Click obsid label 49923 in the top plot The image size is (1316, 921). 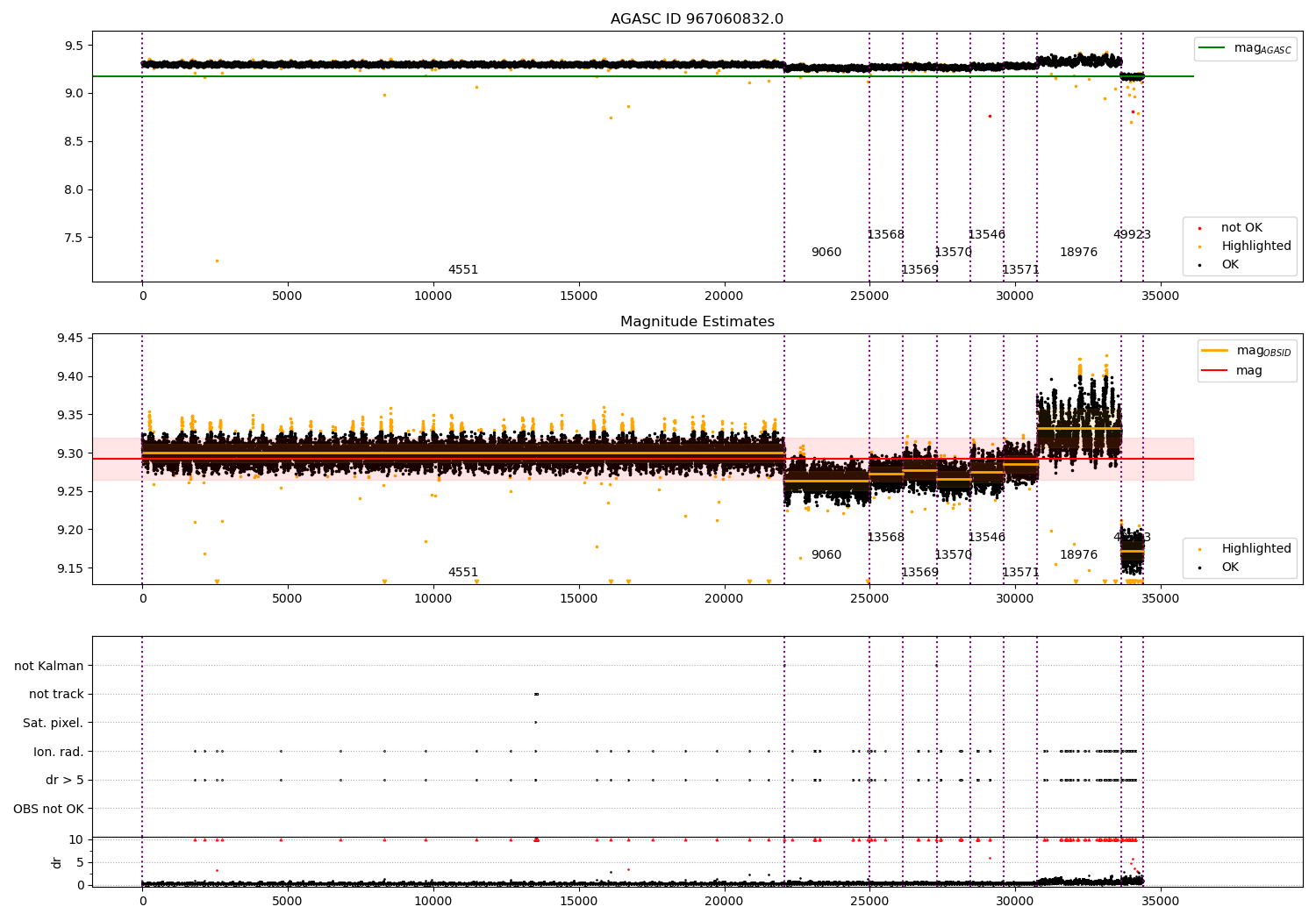click(x=1132, y=235)
